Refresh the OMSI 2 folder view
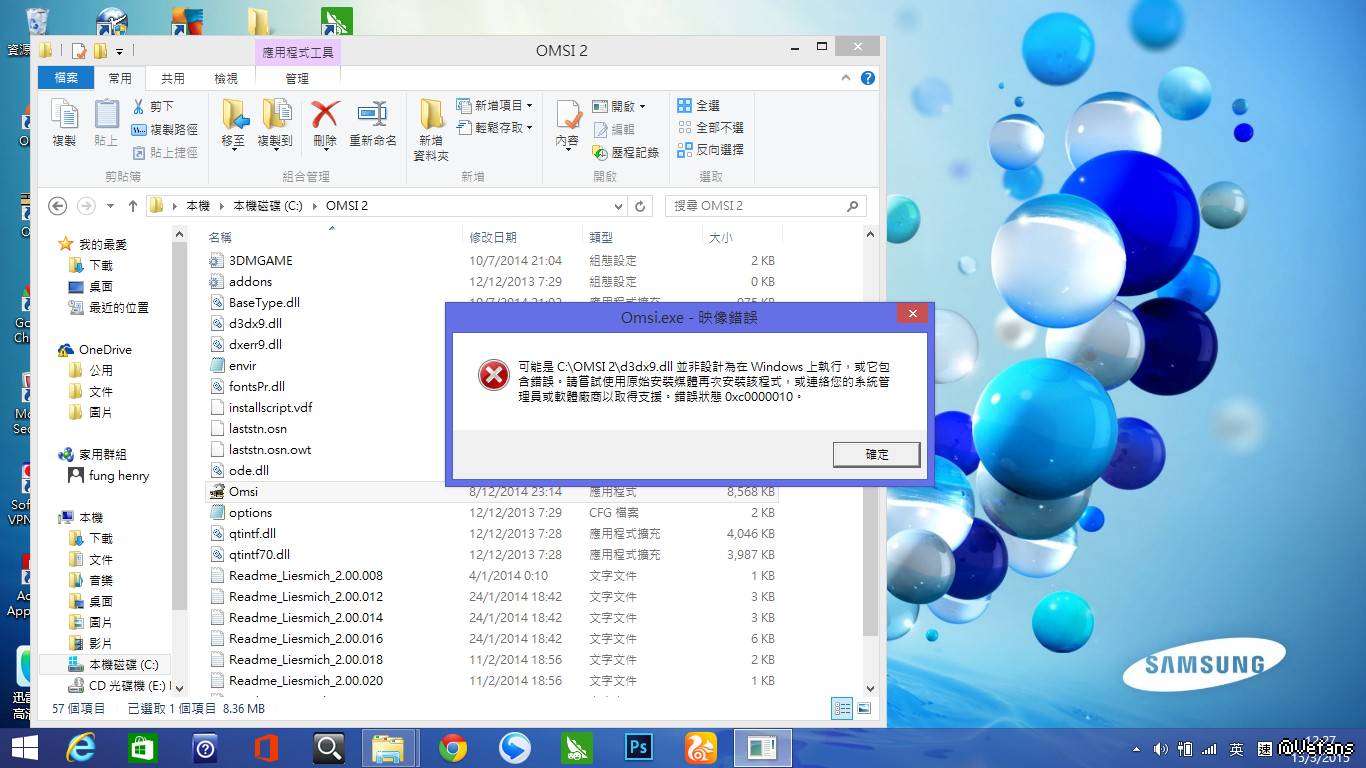This screenshot has width=1366, height=768. (641, 206)
